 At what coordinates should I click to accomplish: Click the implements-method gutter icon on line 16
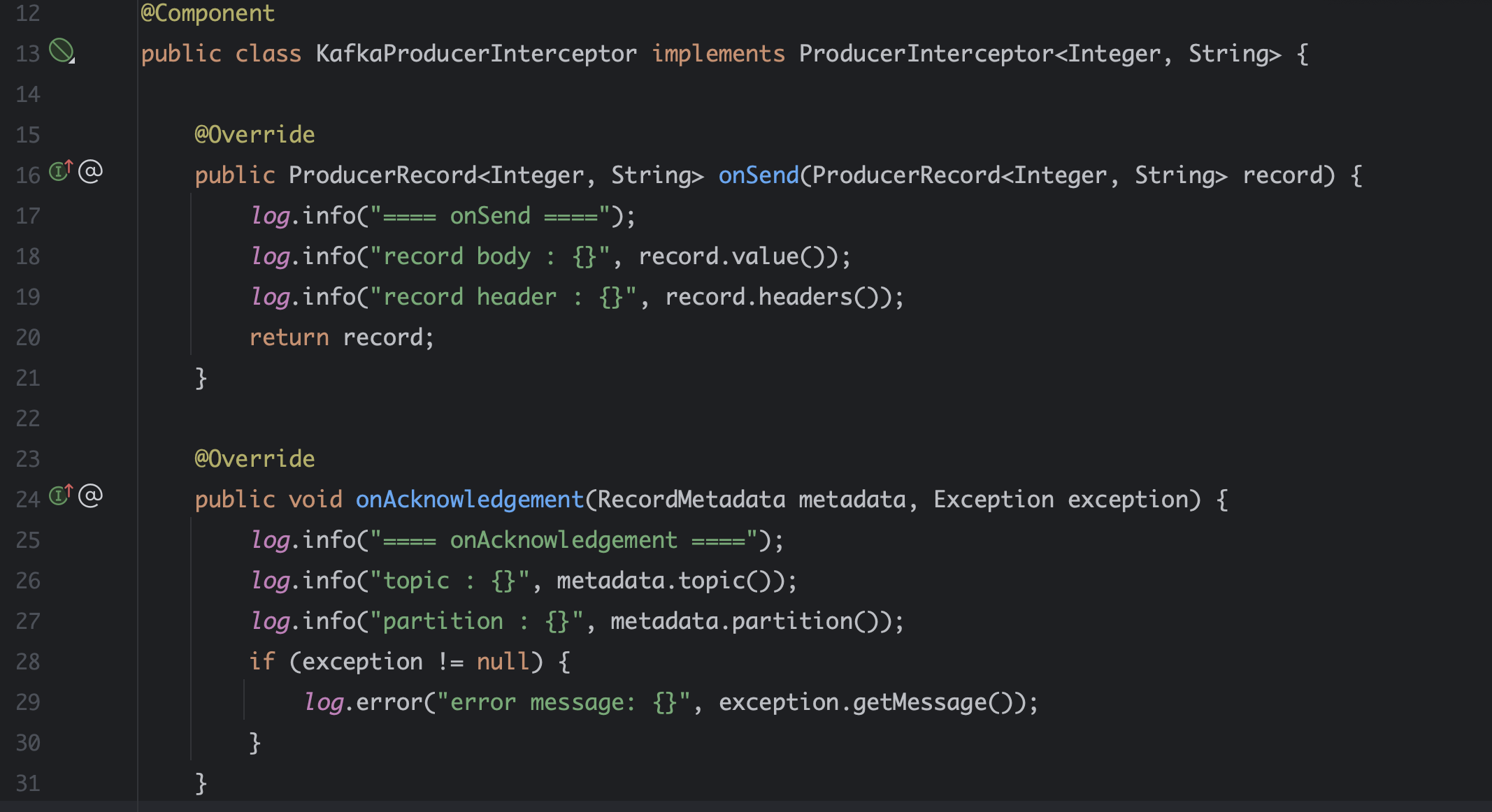pos(60,171)
